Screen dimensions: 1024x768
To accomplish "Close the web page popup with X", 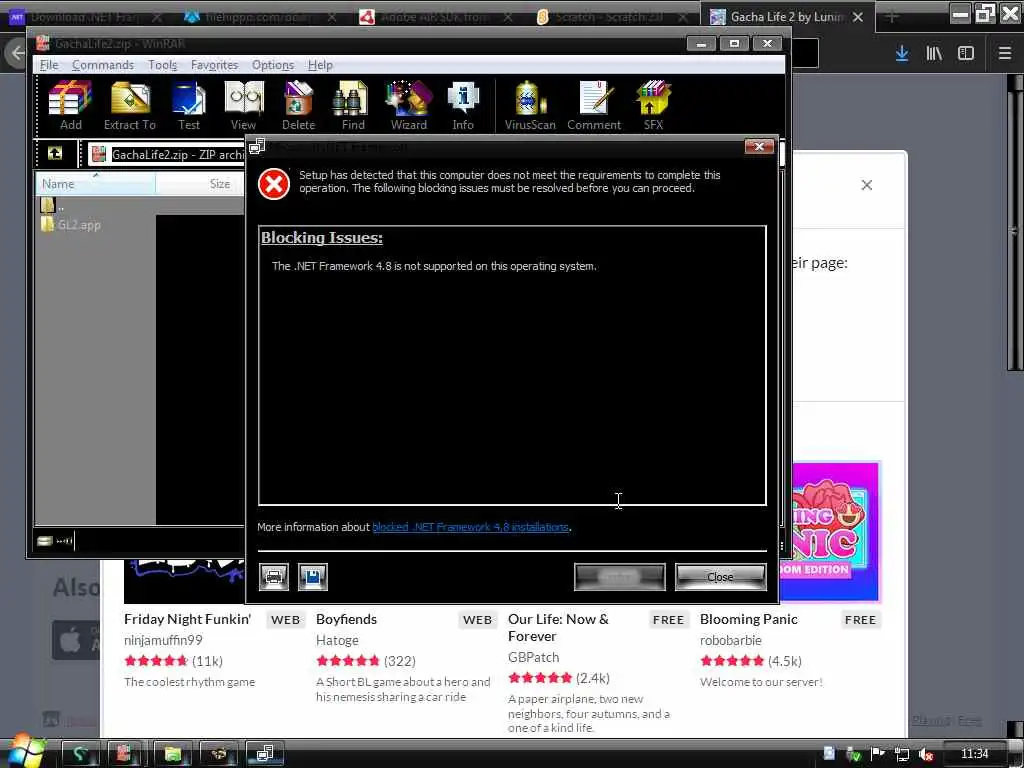I will tap(867, 185).
